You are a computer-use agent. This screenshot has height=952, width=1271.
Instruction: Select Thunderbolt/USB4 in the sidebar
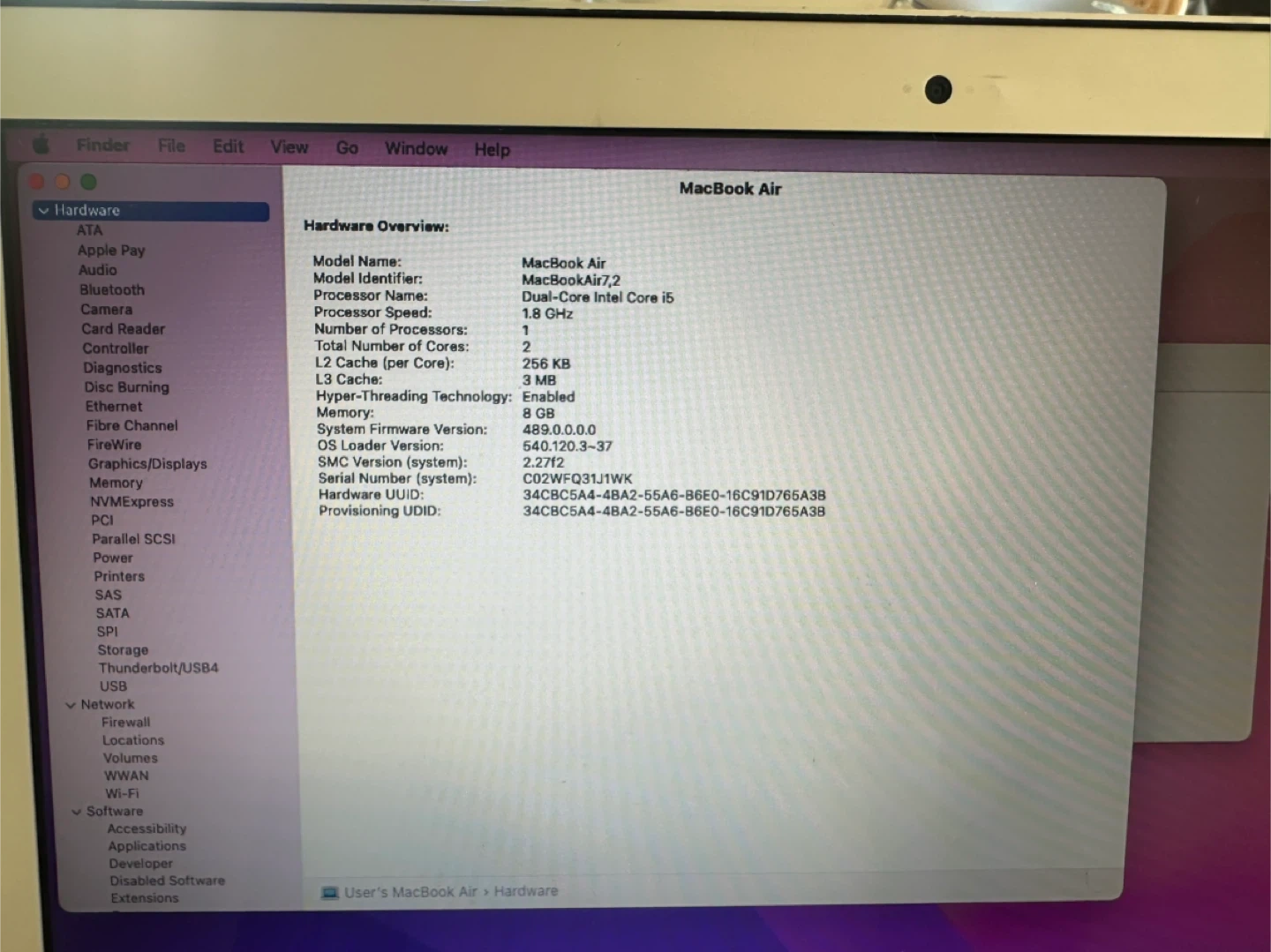(158, 668)
